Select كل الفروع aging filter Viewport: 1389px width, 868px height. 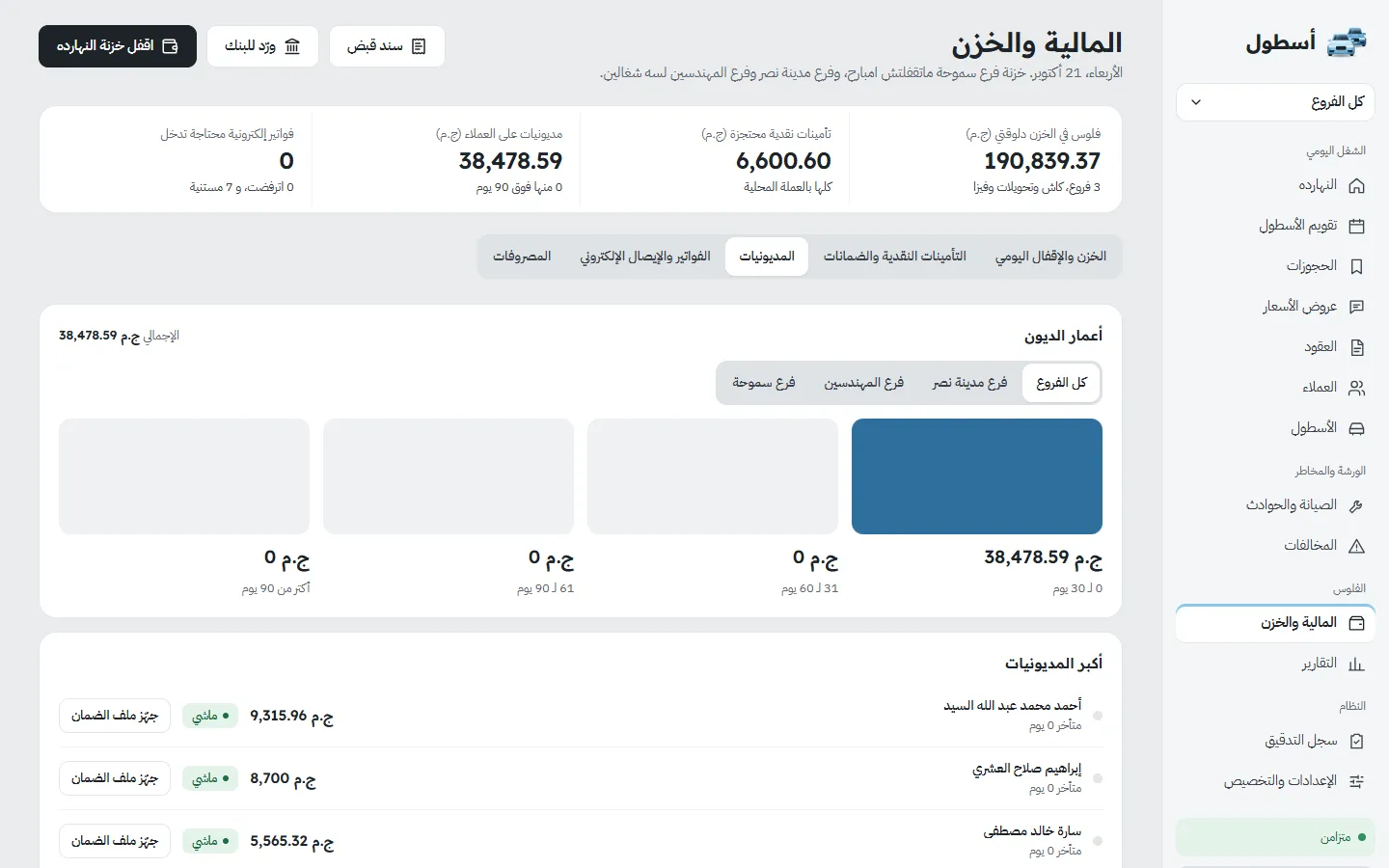[1061, 383]
